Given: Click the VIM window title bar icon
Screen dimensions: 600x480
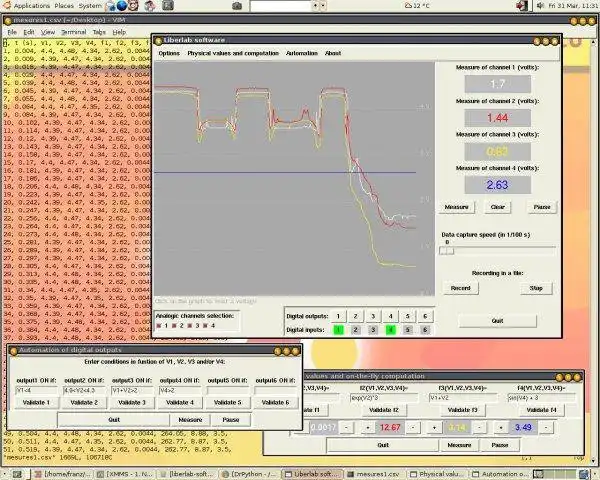Looking at the screenshot, I should 8,20.
